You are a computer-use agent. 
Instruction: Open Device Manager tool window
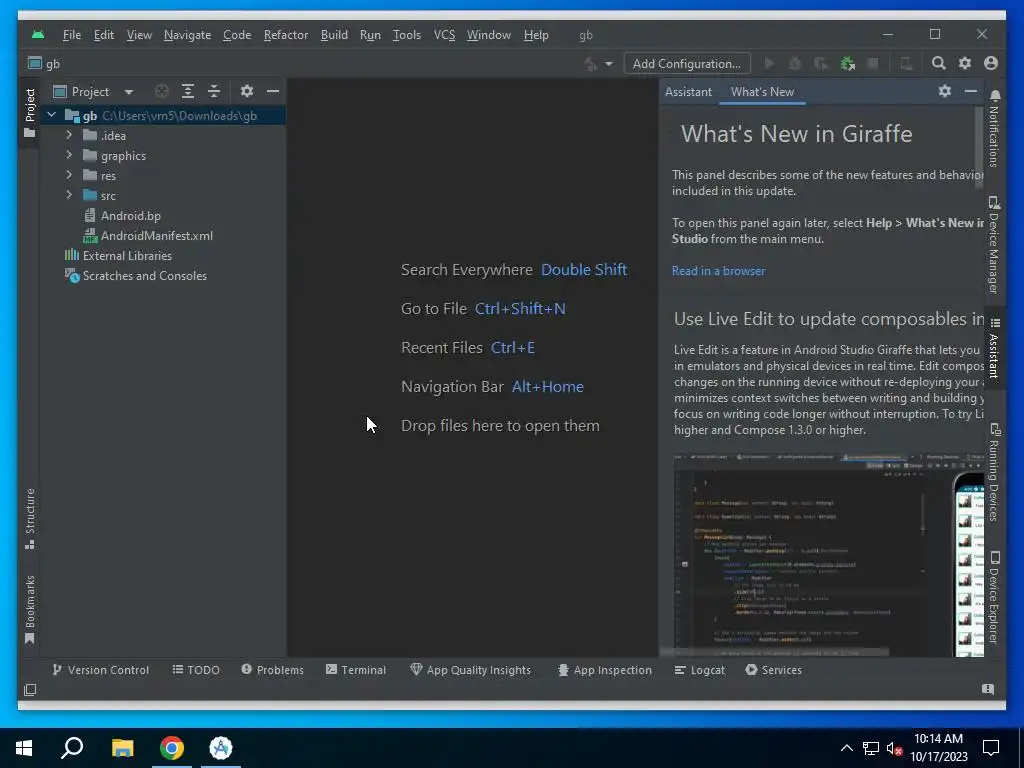click(994, 245)
